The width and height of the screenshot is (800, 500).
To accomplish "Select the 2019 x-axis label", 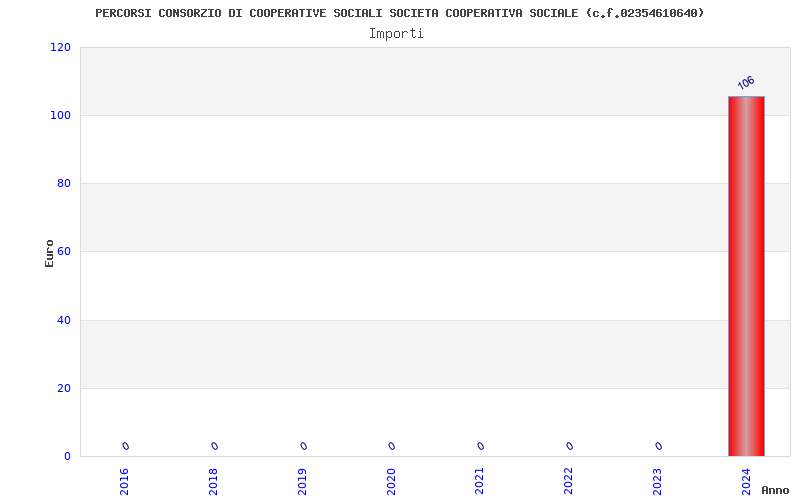I will pyautogui.click(x=302, y=482).
